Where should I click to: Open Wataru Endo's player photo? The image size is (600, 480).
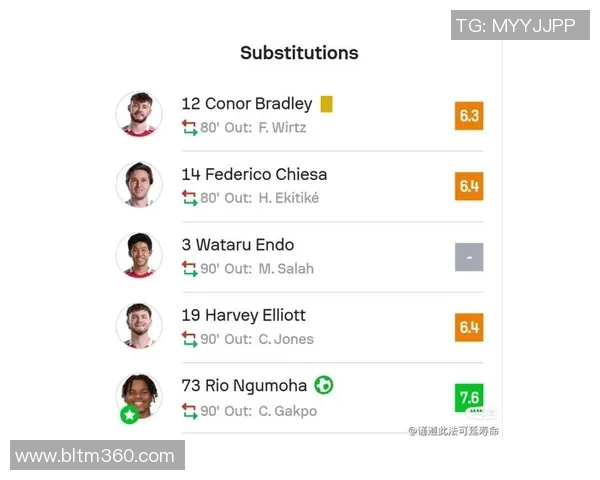tap(139, 256)
